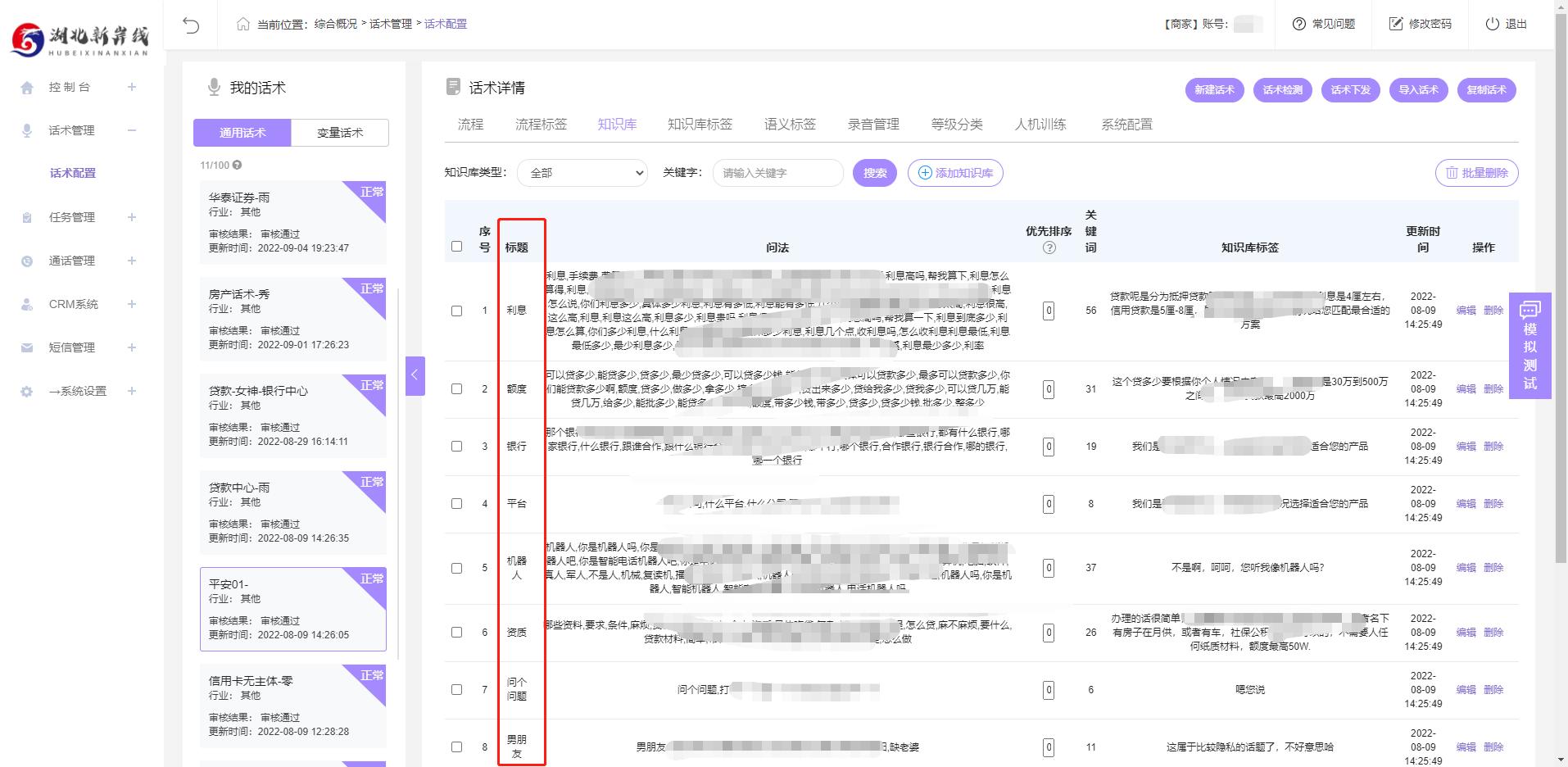Click the home icon in the breadcrumb
The width and height of the screenshot is (1568, 767).
click(x=241, y=24)
